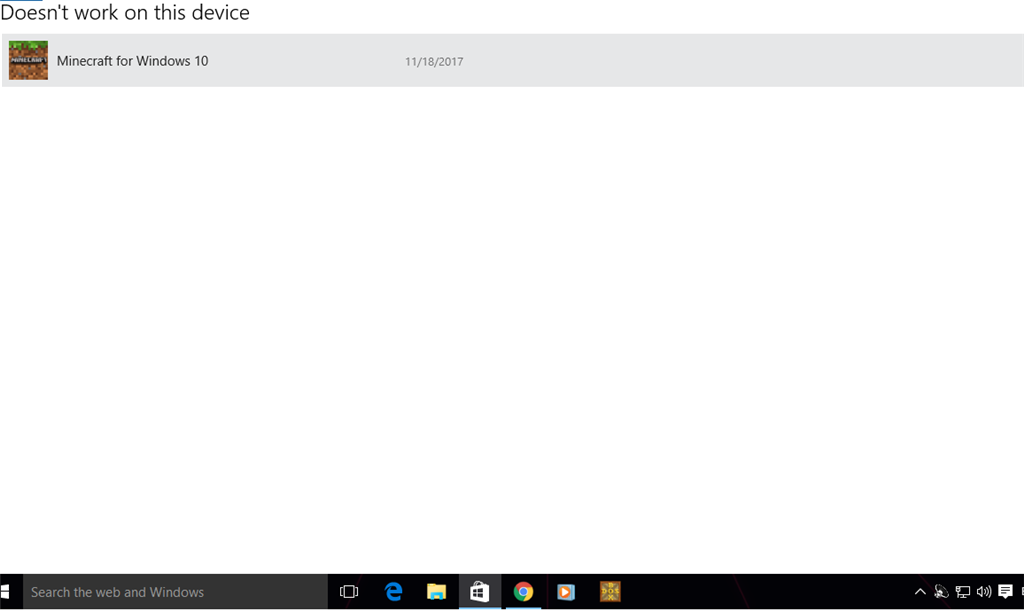1024x611 pixels.
Task: Open the media player taskbar icon
Action: pyautogui.click(x=566, y=591)
